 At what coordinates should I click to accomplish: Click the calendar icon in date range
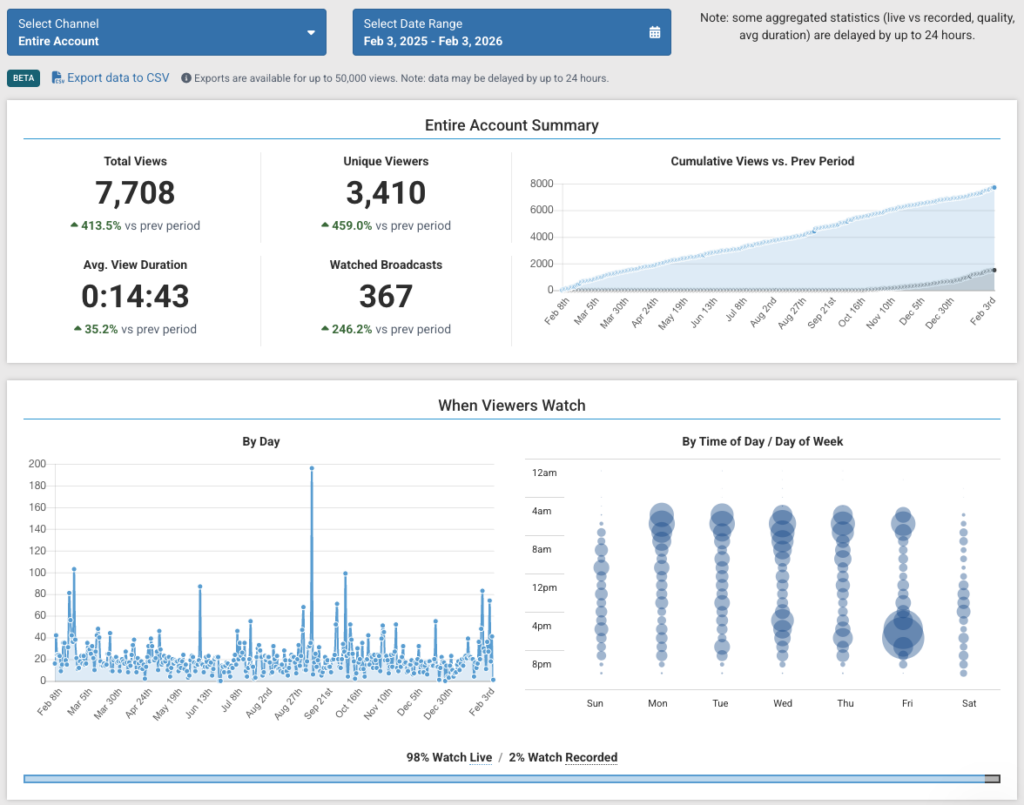click(x=655, y=33)
